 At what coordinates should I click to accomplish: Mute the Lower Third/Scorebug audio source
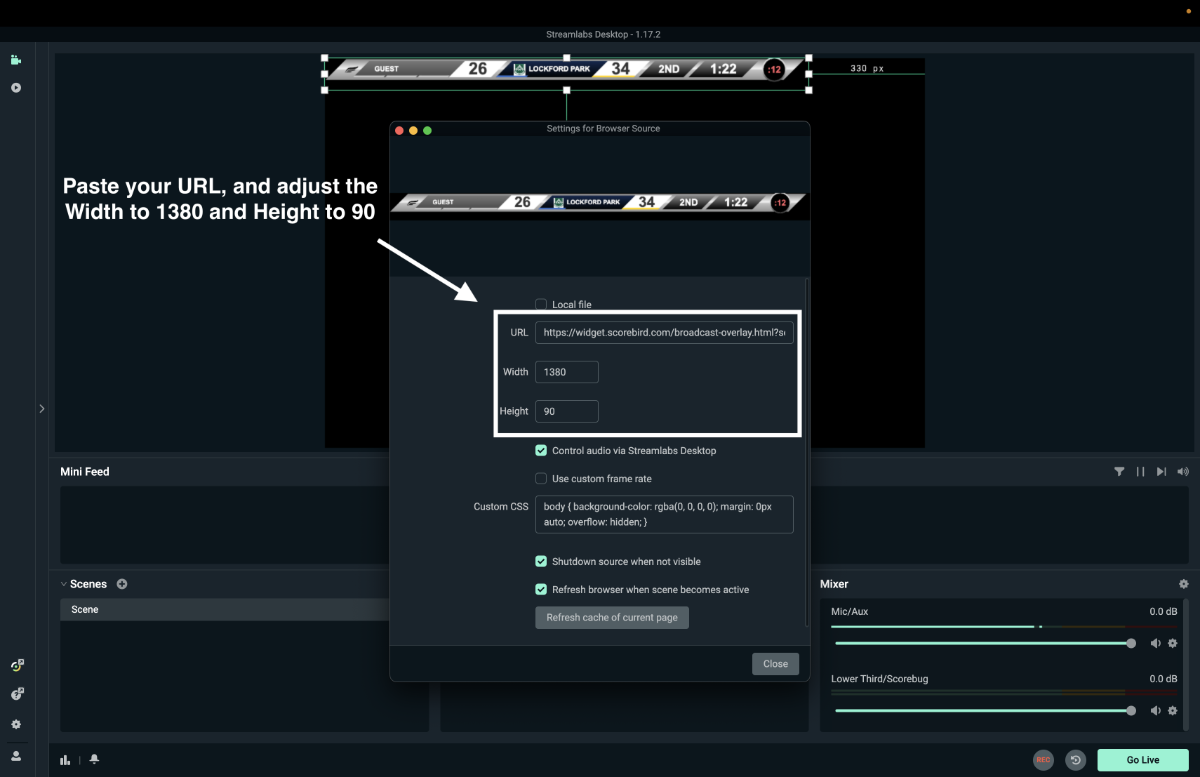click(x=1156, y=710)
